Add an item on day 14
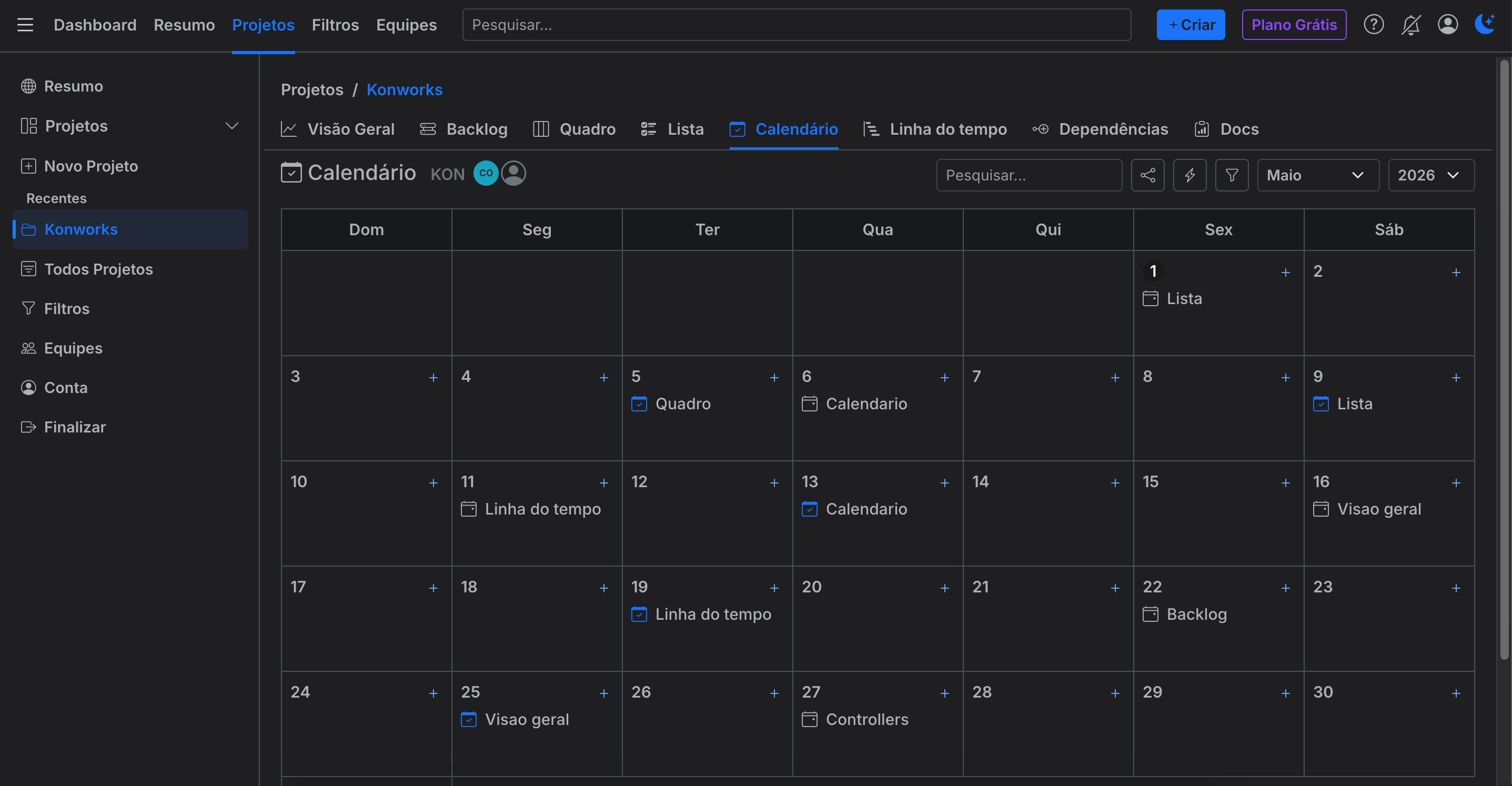 pos(1115,482)
